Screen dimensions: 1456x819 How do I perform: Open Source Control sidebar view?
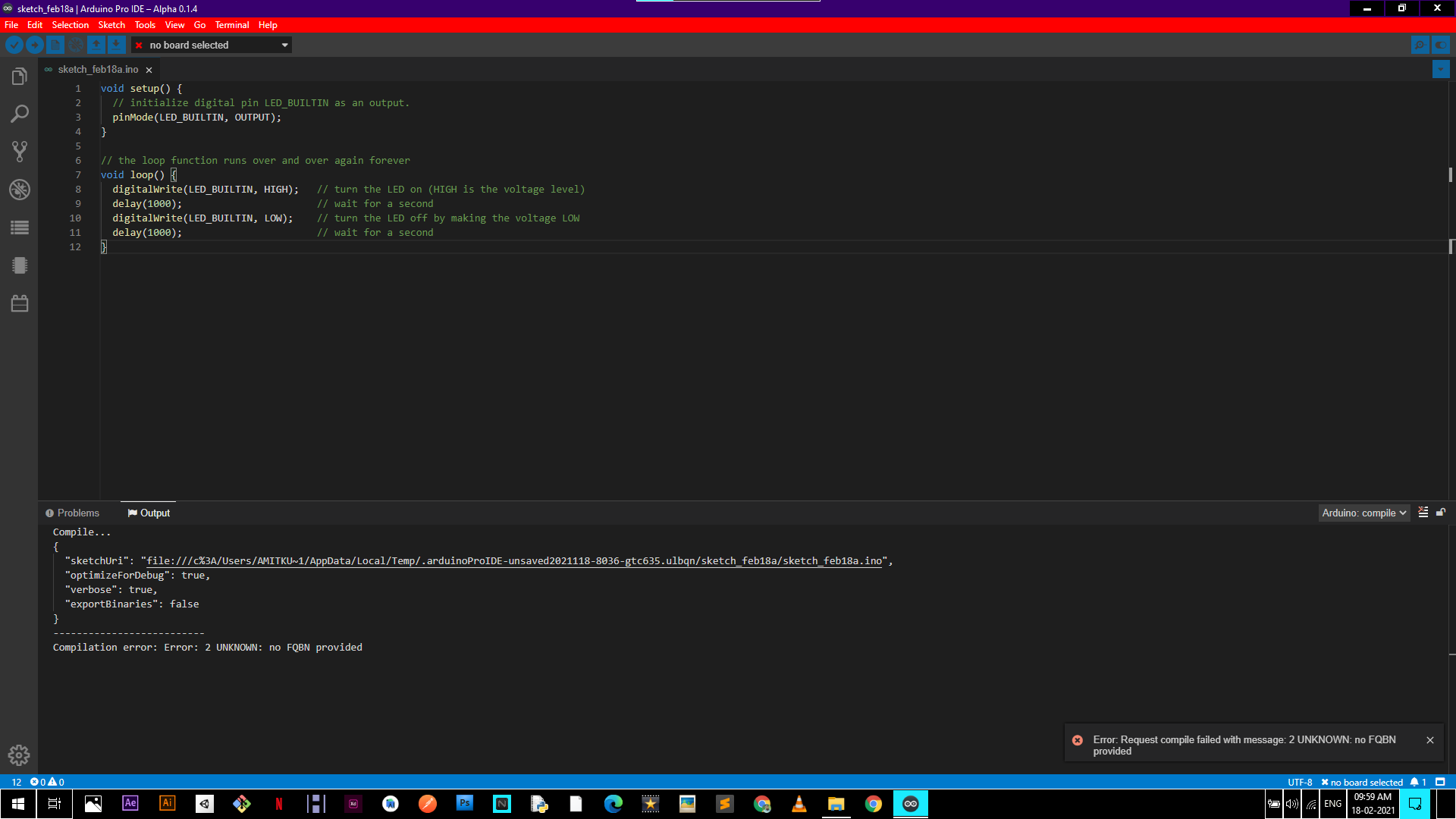pos(20,151)
